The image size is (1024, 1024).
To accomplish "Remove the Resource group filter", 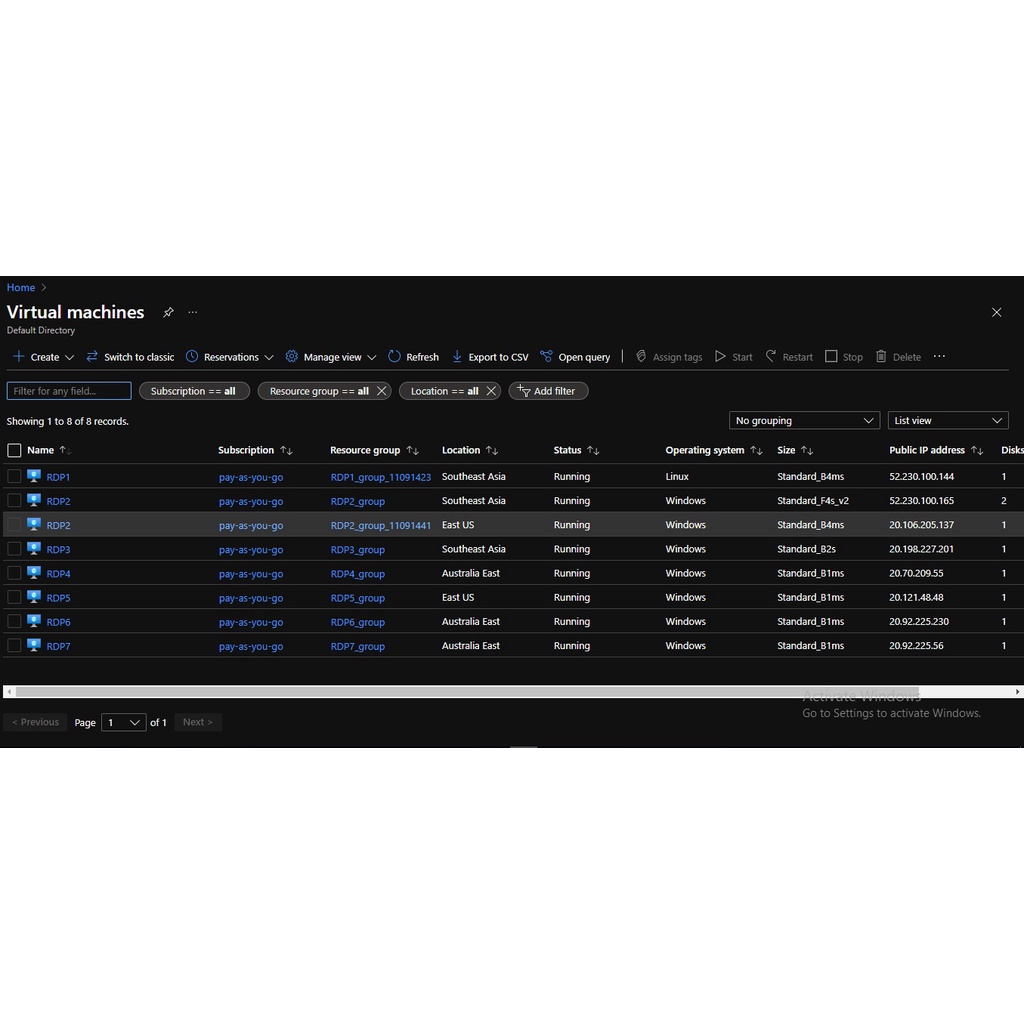I will click(x=381, y=391).
